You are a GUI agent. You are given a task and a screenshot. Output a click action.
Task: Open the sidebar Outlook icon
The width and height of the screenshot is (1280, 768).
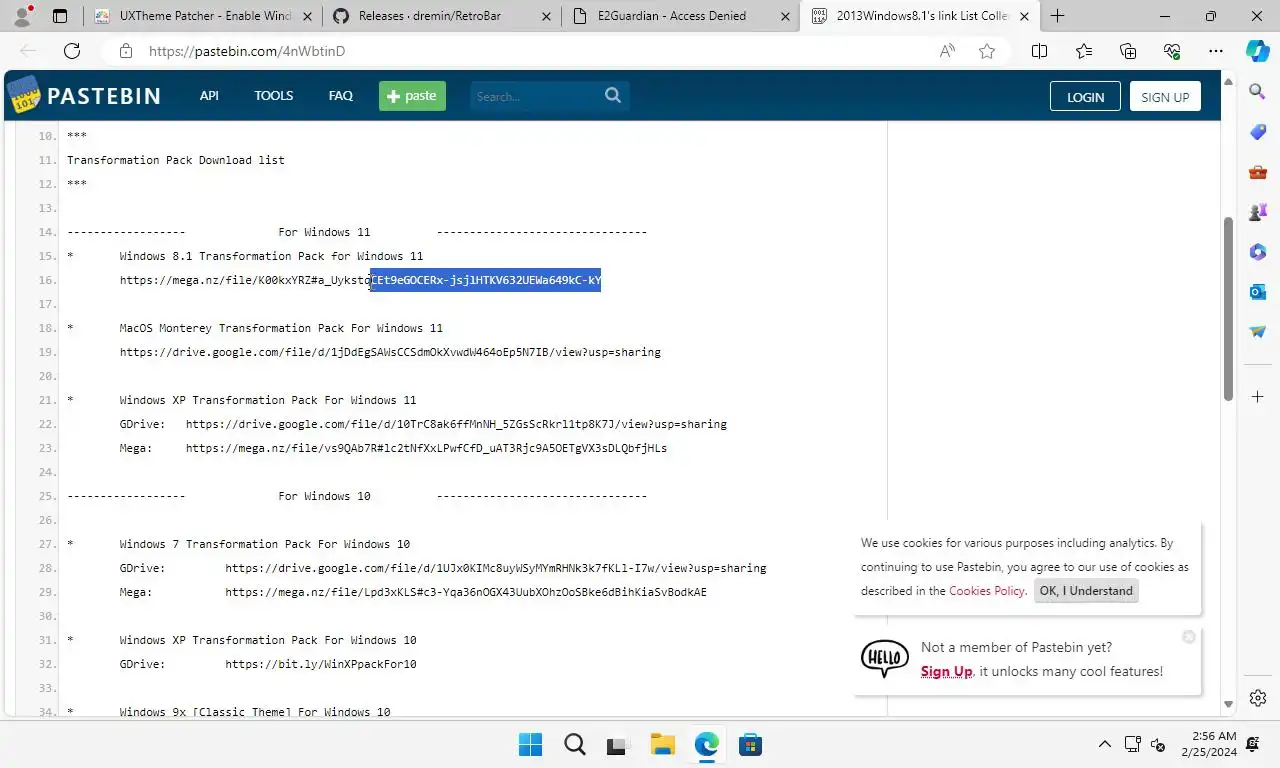click(1258, 292)
